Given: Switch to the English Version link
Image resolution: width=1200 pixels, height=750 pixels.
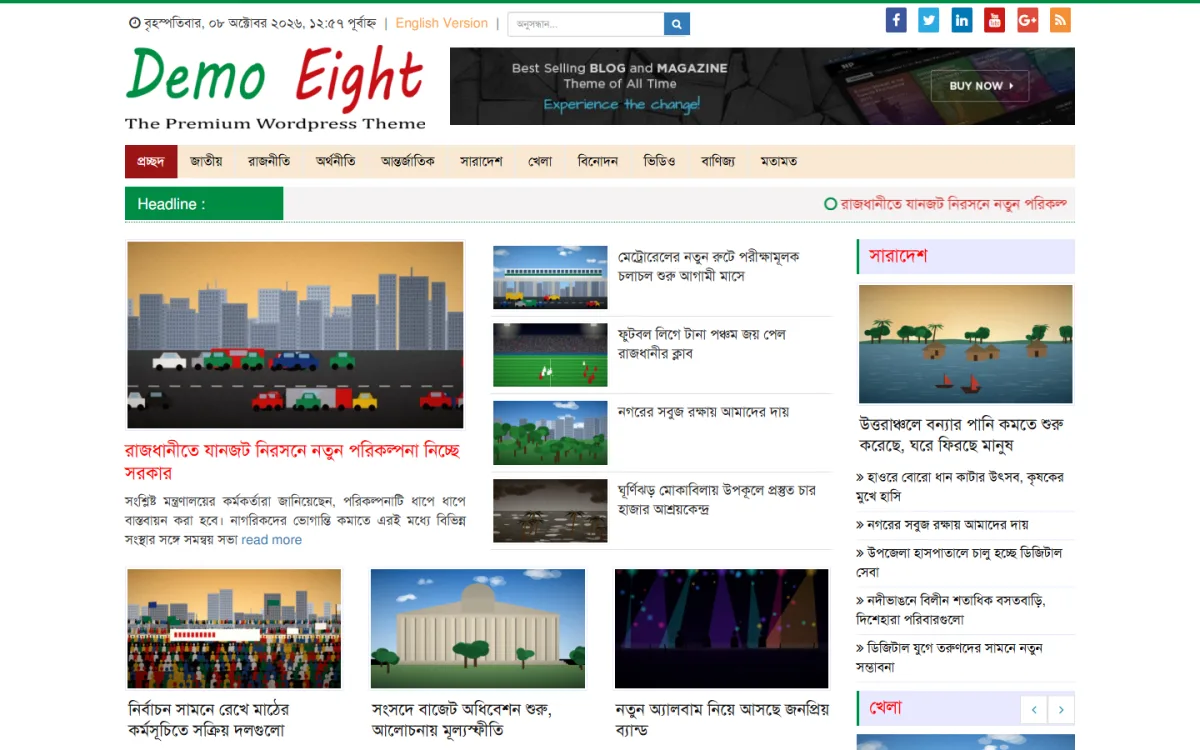Looking at the screenshot, I should (442, 23).
